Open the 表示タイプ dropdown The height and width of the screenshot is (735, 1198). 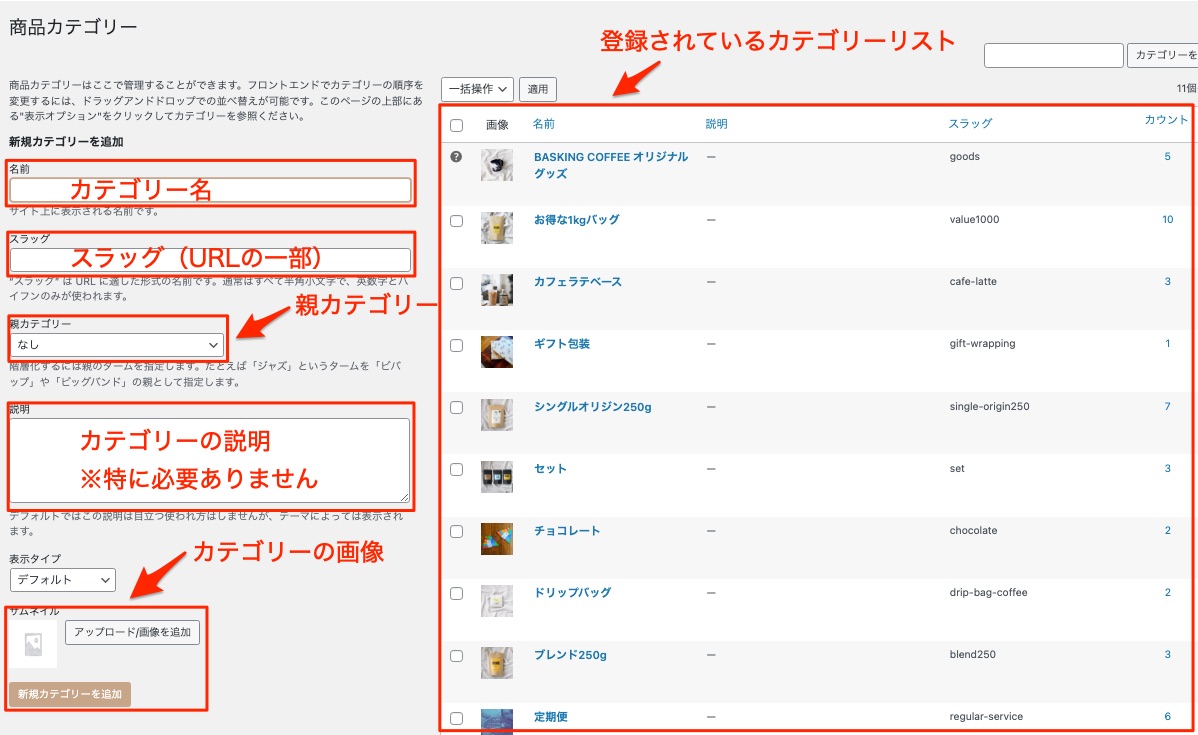click(63, 580)
